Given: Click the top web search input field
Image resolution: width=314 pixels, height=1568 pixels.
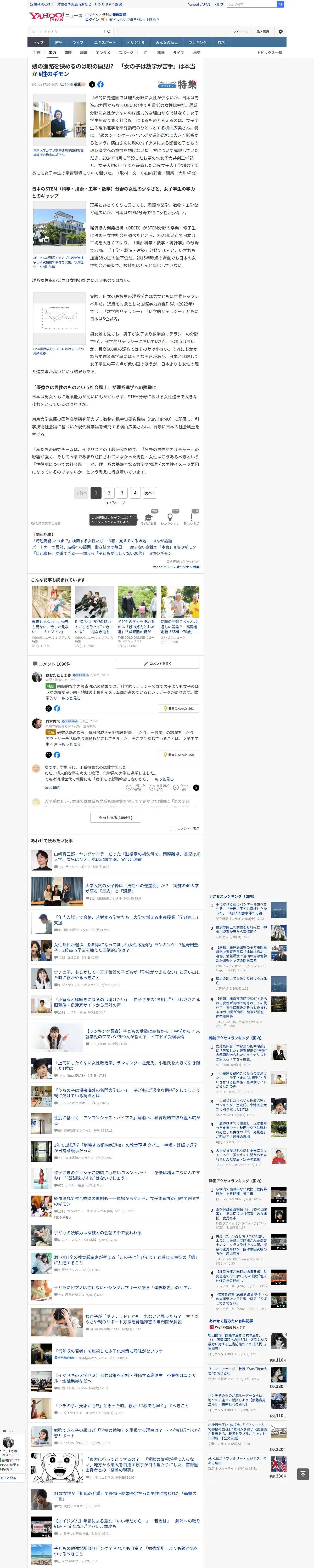Looking at the screenshot, I should click(x=252, y=4).
